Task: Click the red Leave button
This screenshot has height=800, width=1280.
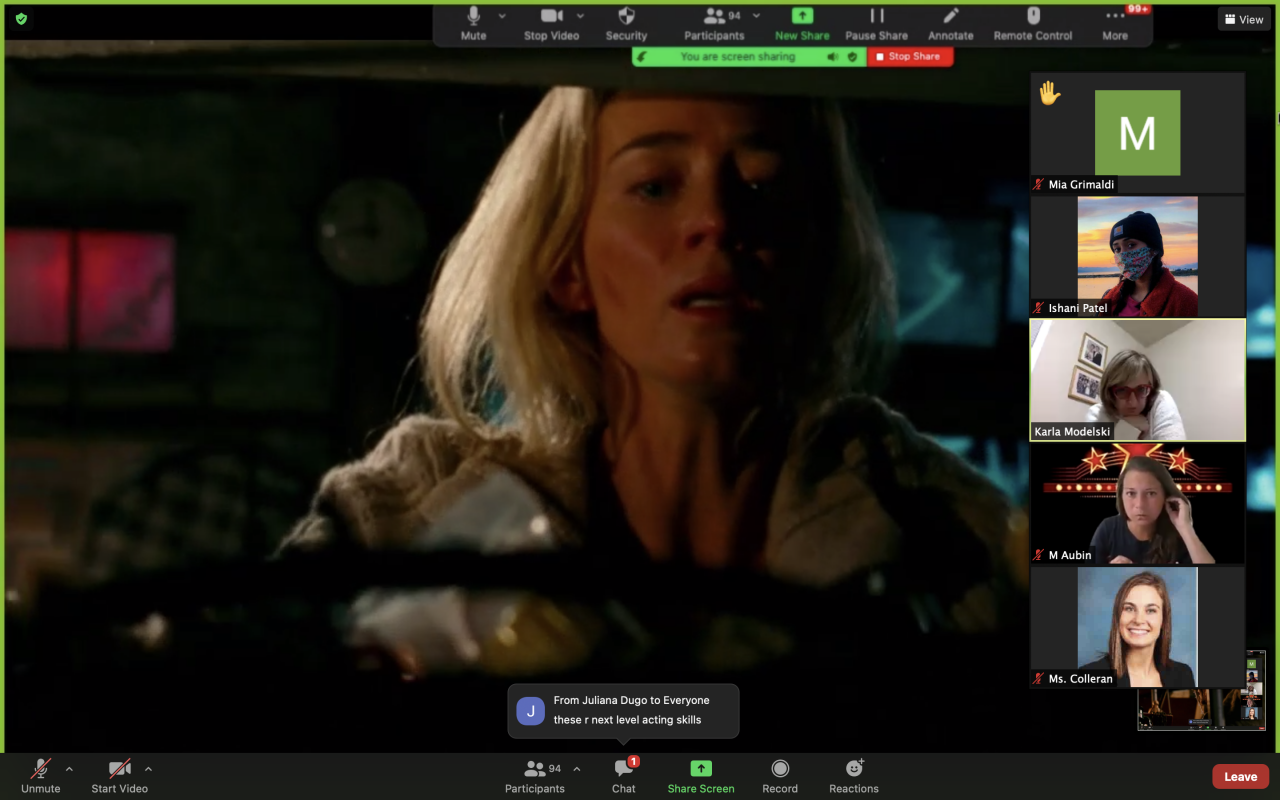Action: [x=1241, y=777]
